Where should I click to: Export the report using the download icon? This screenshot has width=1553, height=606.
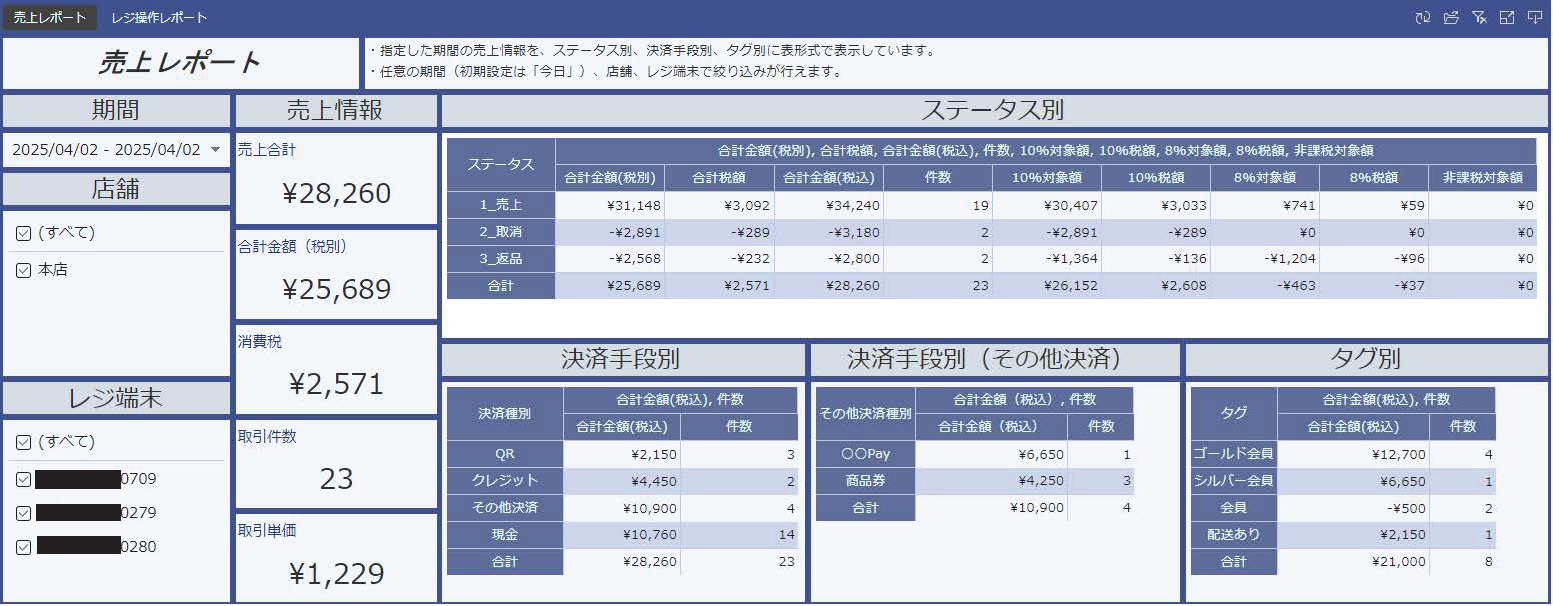coord(1535,17)
